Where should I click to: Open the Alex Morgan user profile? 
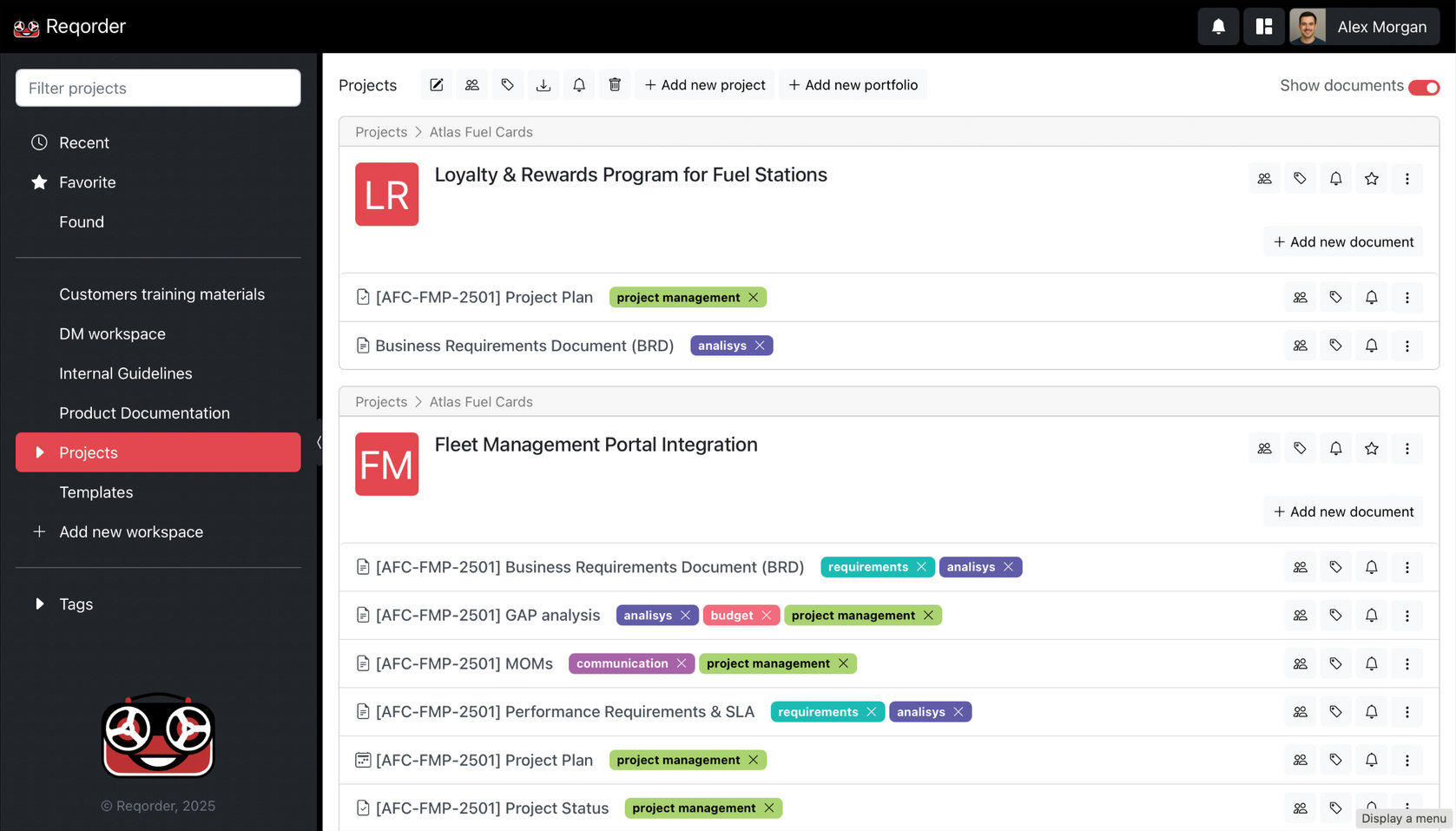point(1364,27)
